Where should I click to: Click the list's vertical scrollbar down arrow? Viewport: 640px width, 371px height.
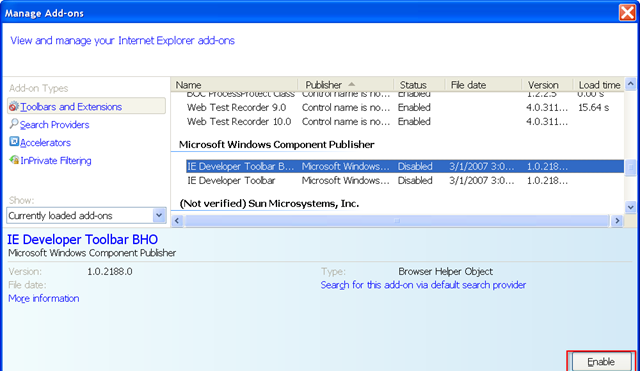point(631,207)
